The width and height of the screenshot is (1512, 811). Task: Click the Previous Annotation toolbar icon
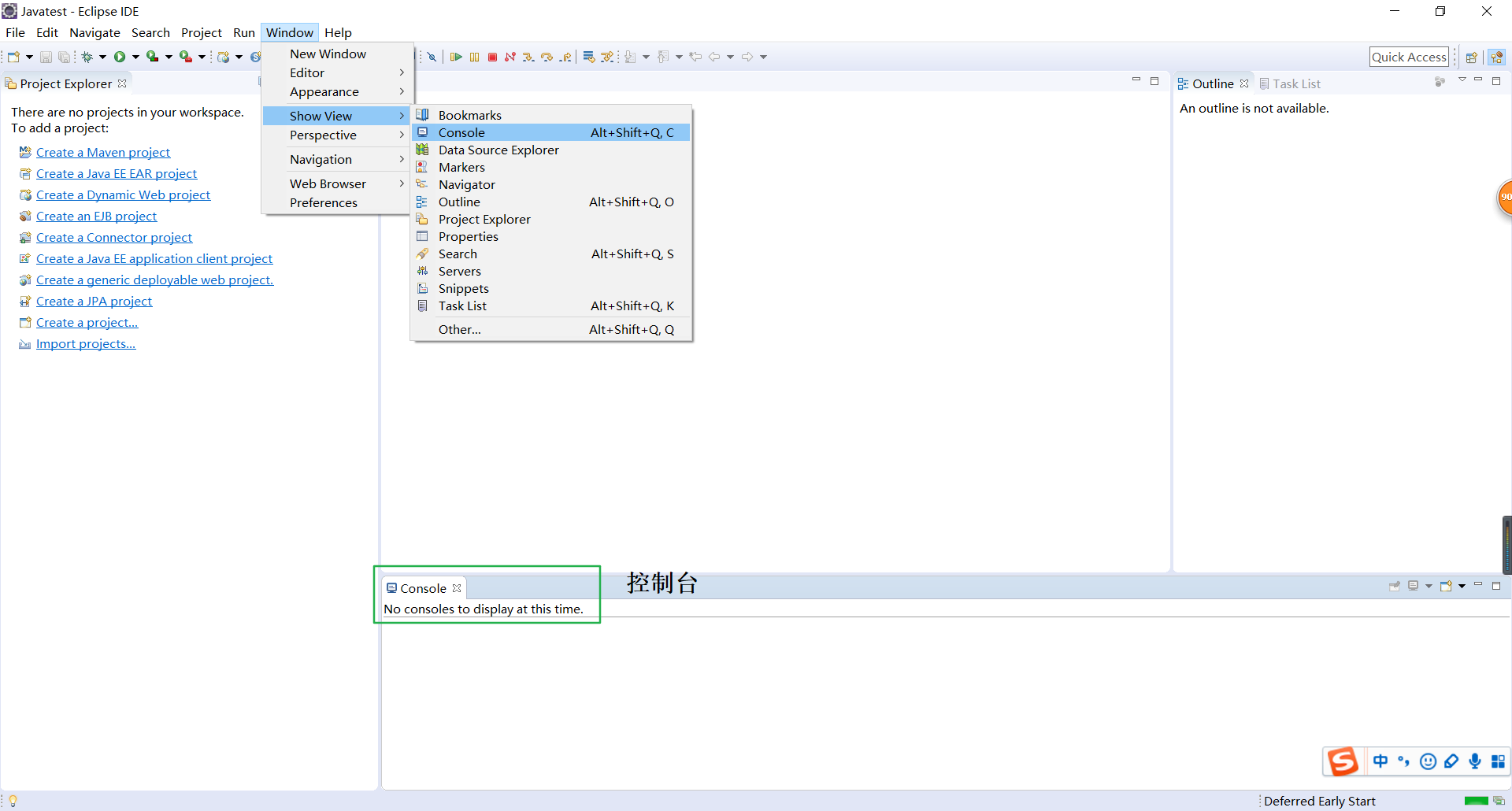663,57
